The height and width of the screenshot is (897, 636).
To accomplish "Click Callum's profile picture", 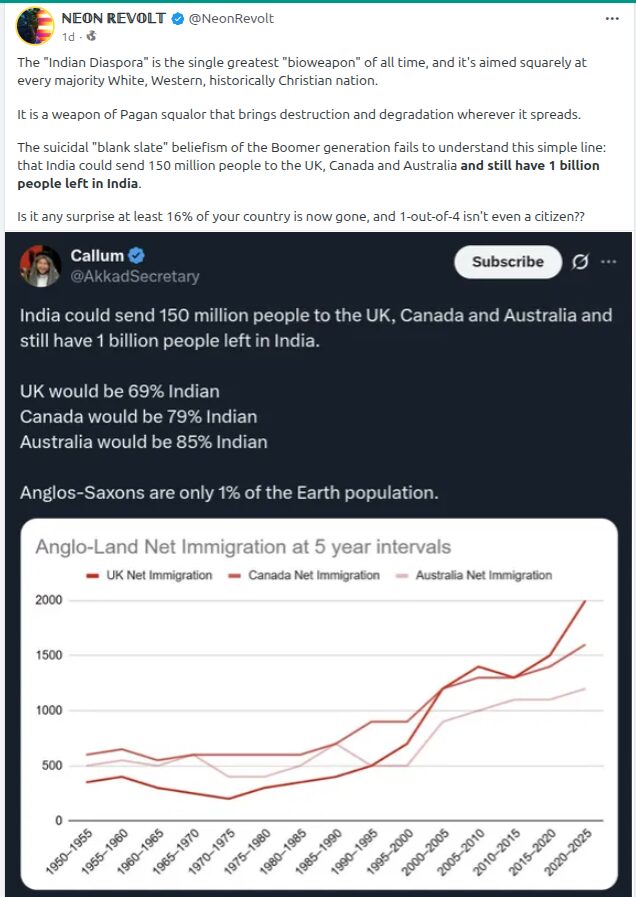I will 39,265.
